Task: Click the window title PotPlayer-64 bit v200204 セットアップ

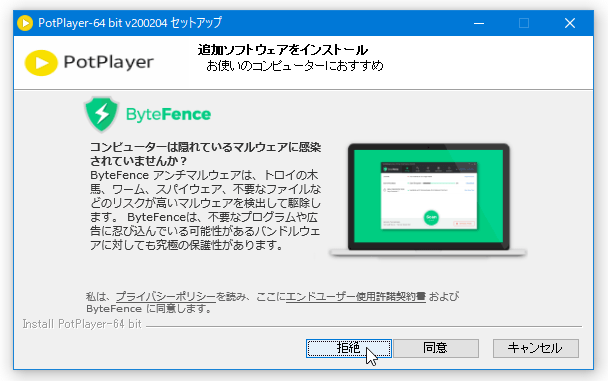Action: click(130, 23)
